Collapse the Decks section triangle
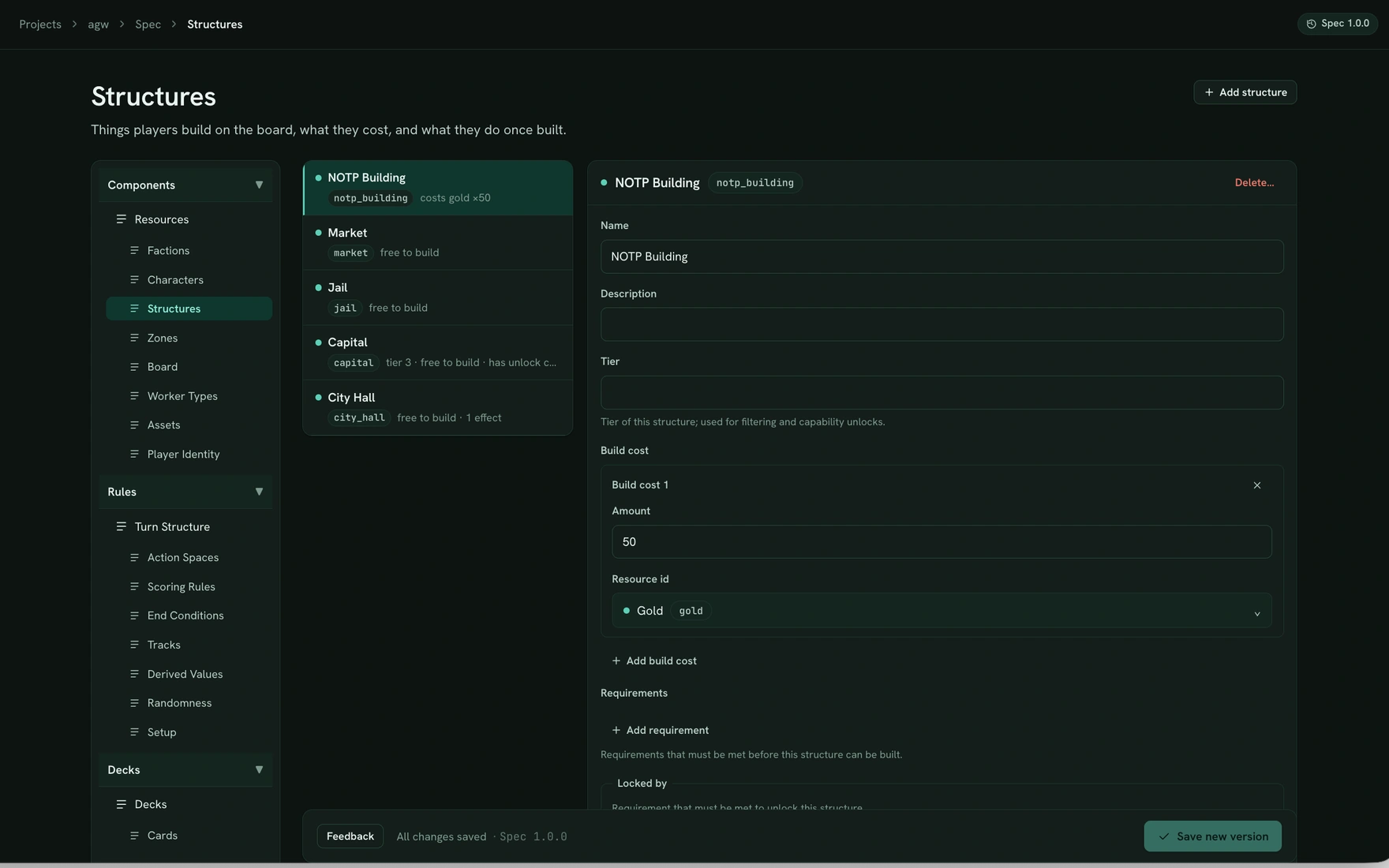This screenshot has height=868, width=1389. (259, 769)
